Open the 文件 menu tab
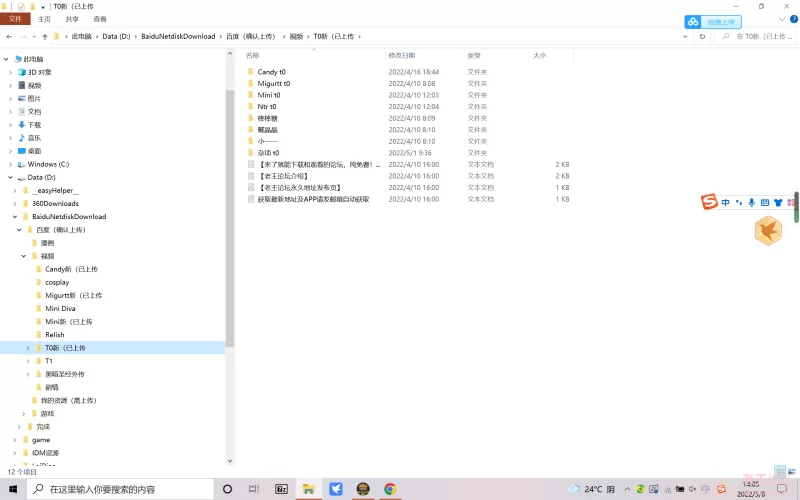Viewport: 800px width, 500px height. (x=15, y=19)
